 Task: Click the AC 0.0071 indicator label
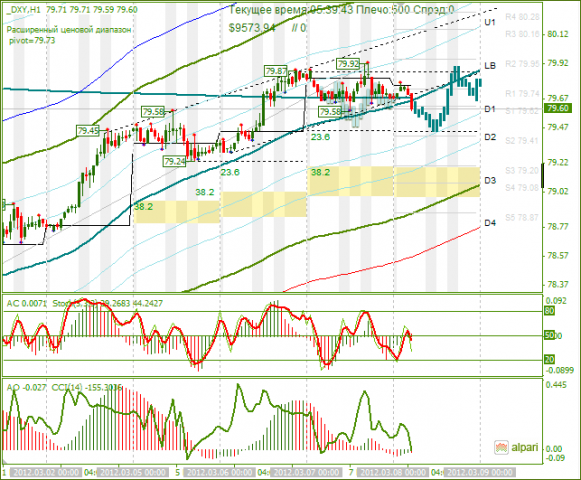(26, 304)
